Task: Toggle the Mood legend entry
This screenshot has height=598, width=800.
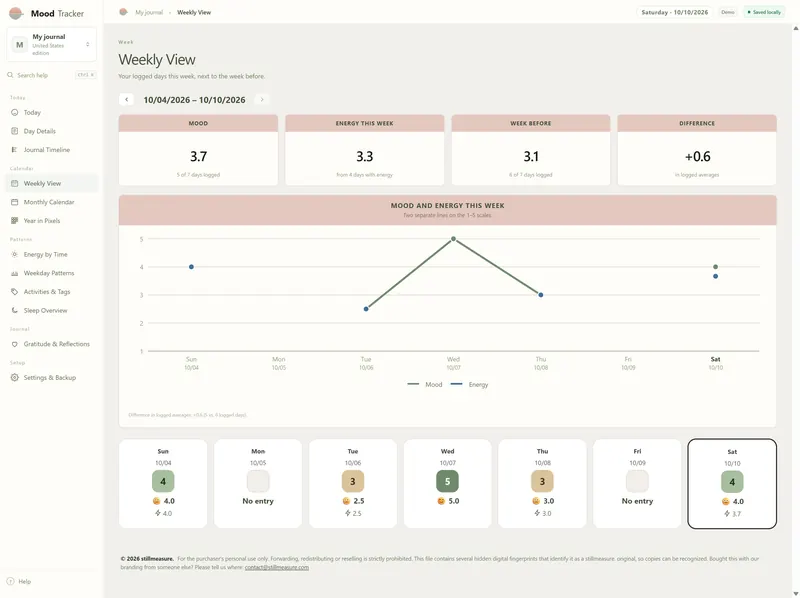Action: [x=425, y=384]
